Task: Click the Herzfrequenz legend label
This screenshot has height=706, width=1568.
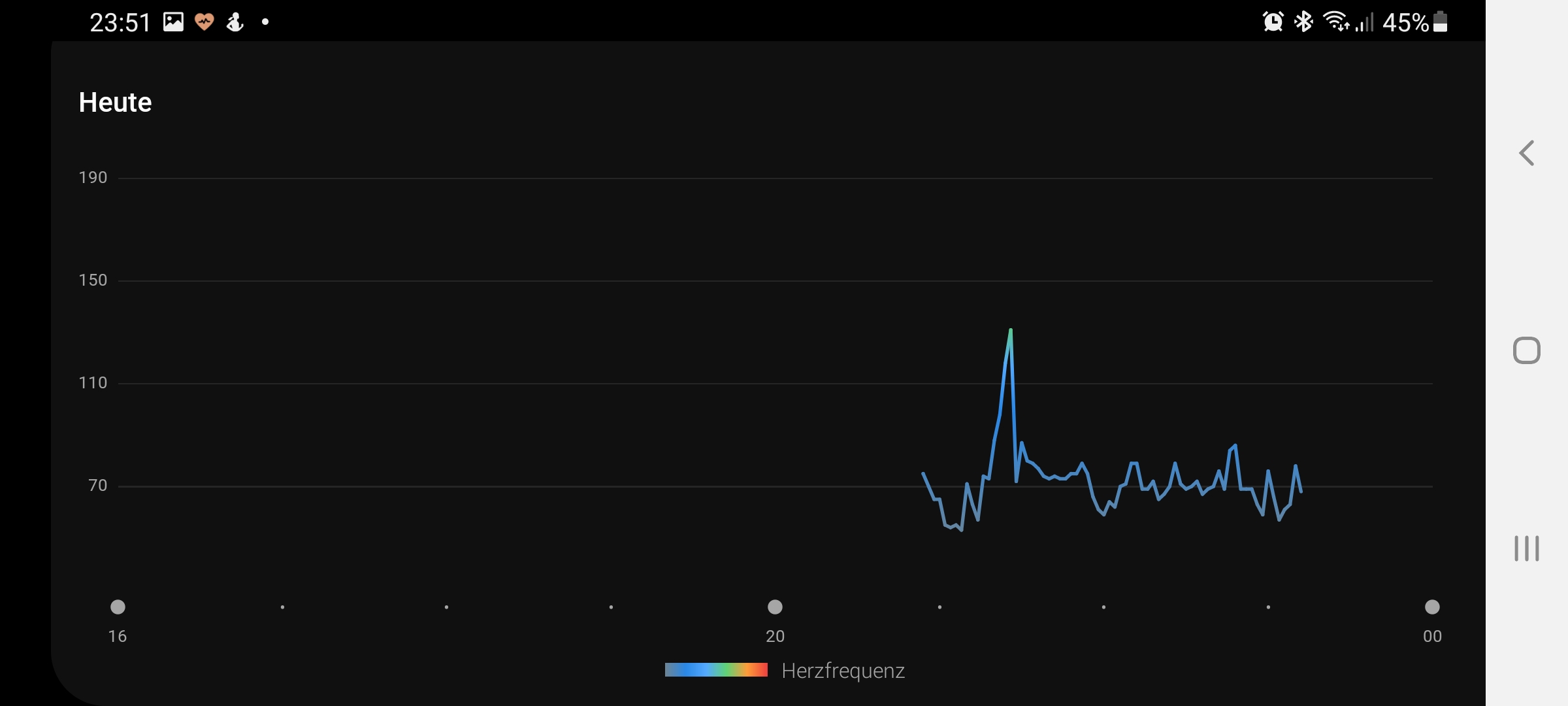Action: click(843, 671)
